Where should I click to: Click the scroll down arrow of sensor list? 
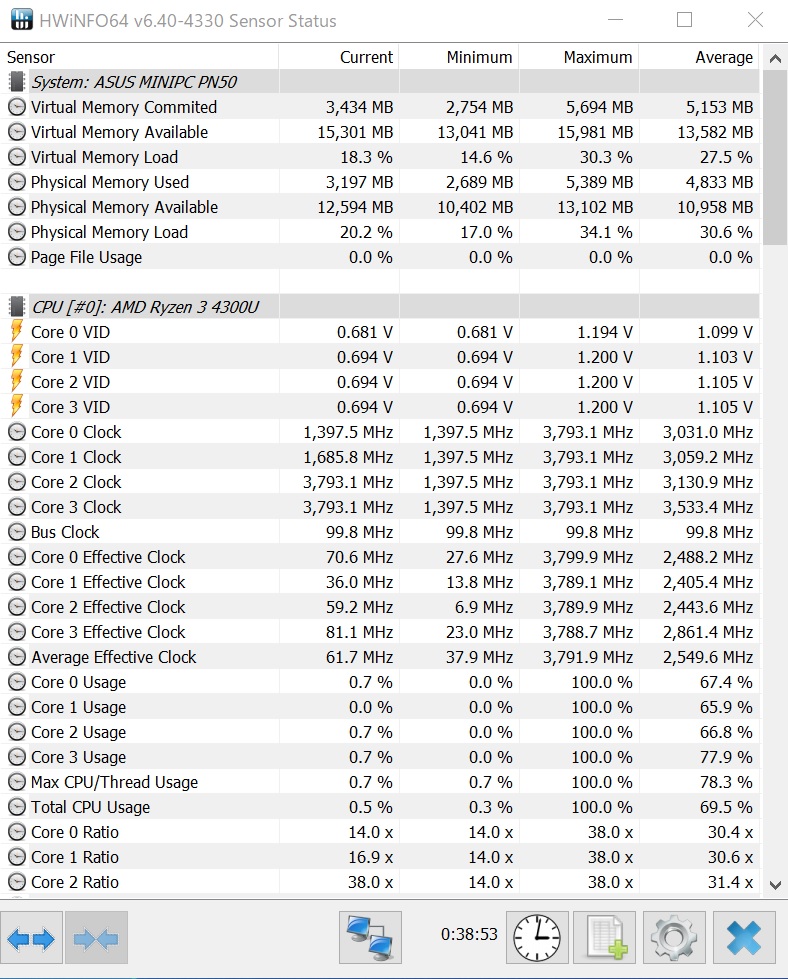[x=775, y=884]
